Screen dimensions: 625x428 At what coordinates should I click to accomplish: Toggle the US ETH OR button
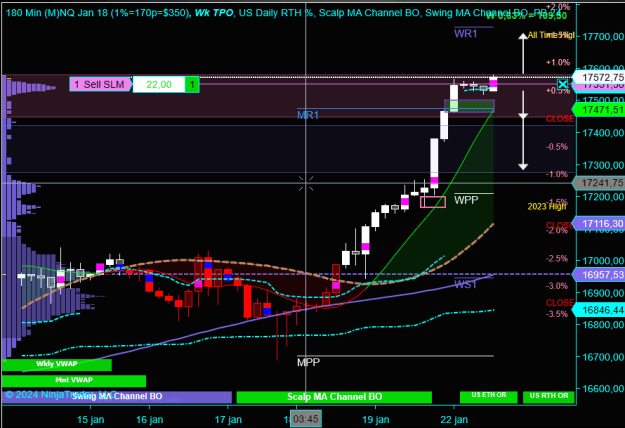489,397
